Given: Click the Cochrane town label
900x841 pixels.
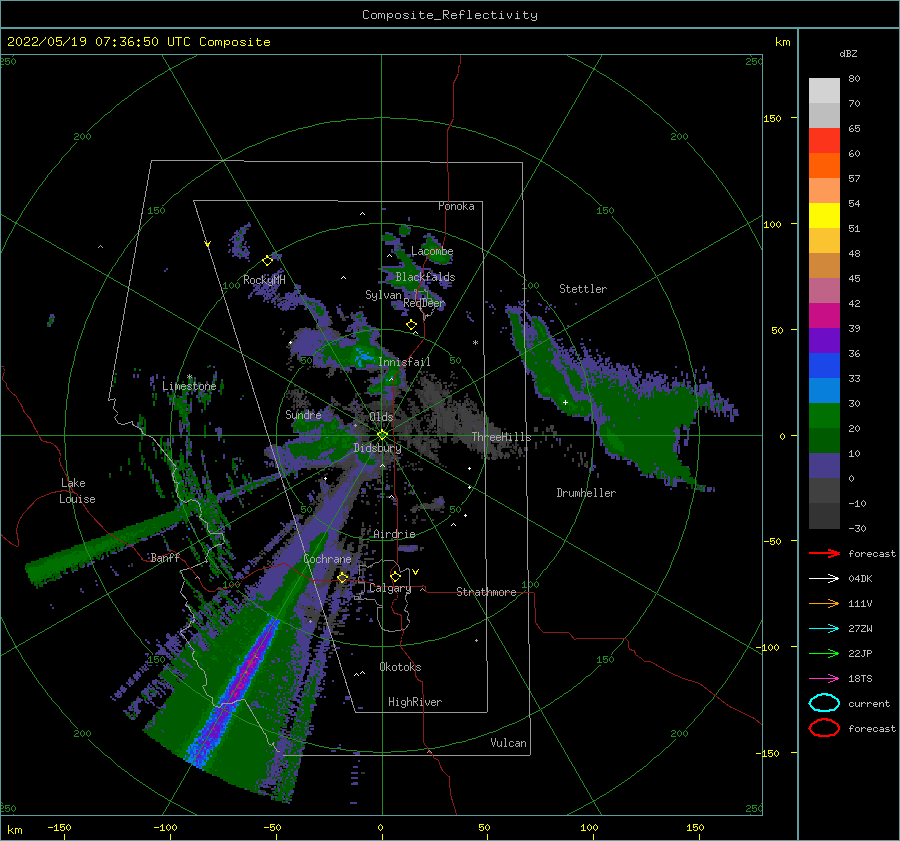Looking at the screenshot, I should 327,559.
